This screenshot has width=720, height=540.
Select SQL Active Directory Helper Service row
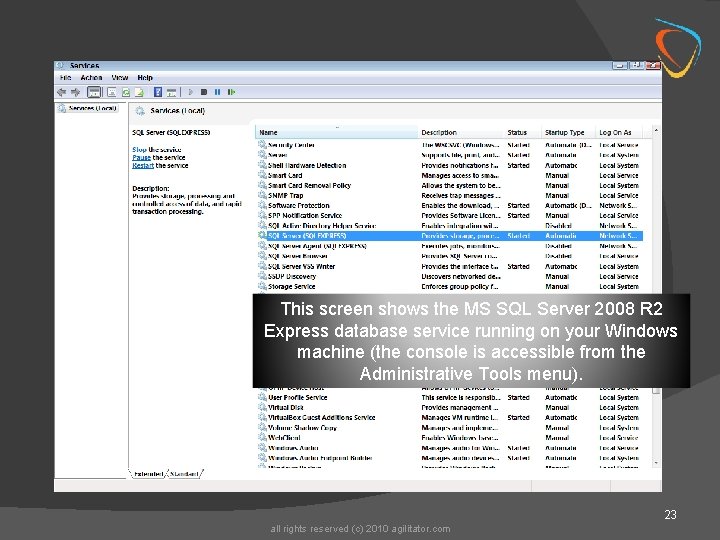(449, 226)
